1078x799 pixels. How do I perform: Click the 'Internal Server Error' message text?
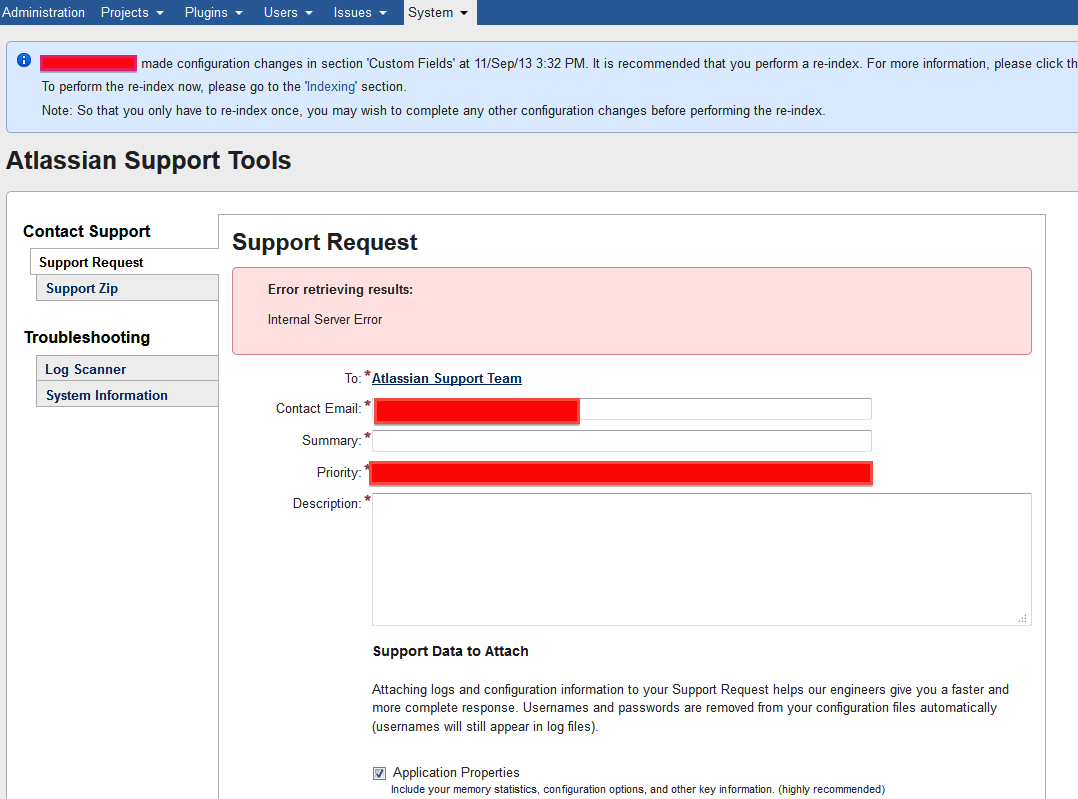[324, 320]
